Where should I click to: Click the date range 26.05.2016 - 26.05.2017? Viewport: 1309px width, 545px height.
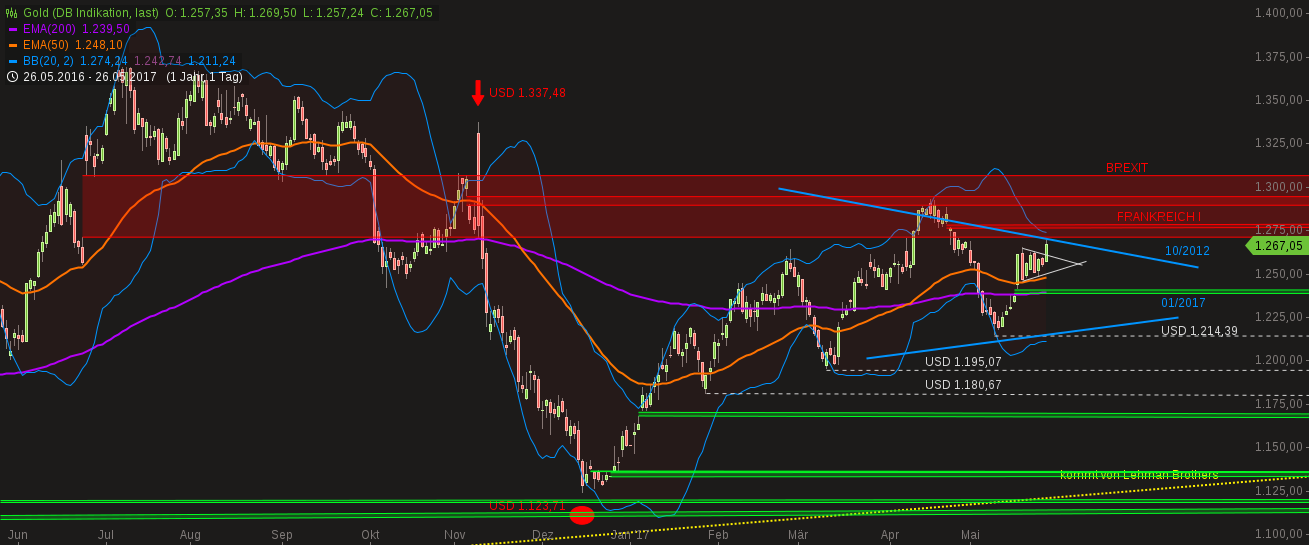(x=92, y=77)
